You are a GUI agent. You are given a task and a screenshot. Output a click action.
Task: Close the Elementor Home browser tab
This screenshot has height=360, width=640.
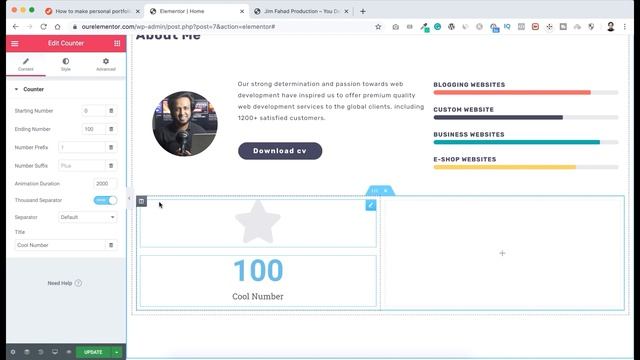pos(242,11)
